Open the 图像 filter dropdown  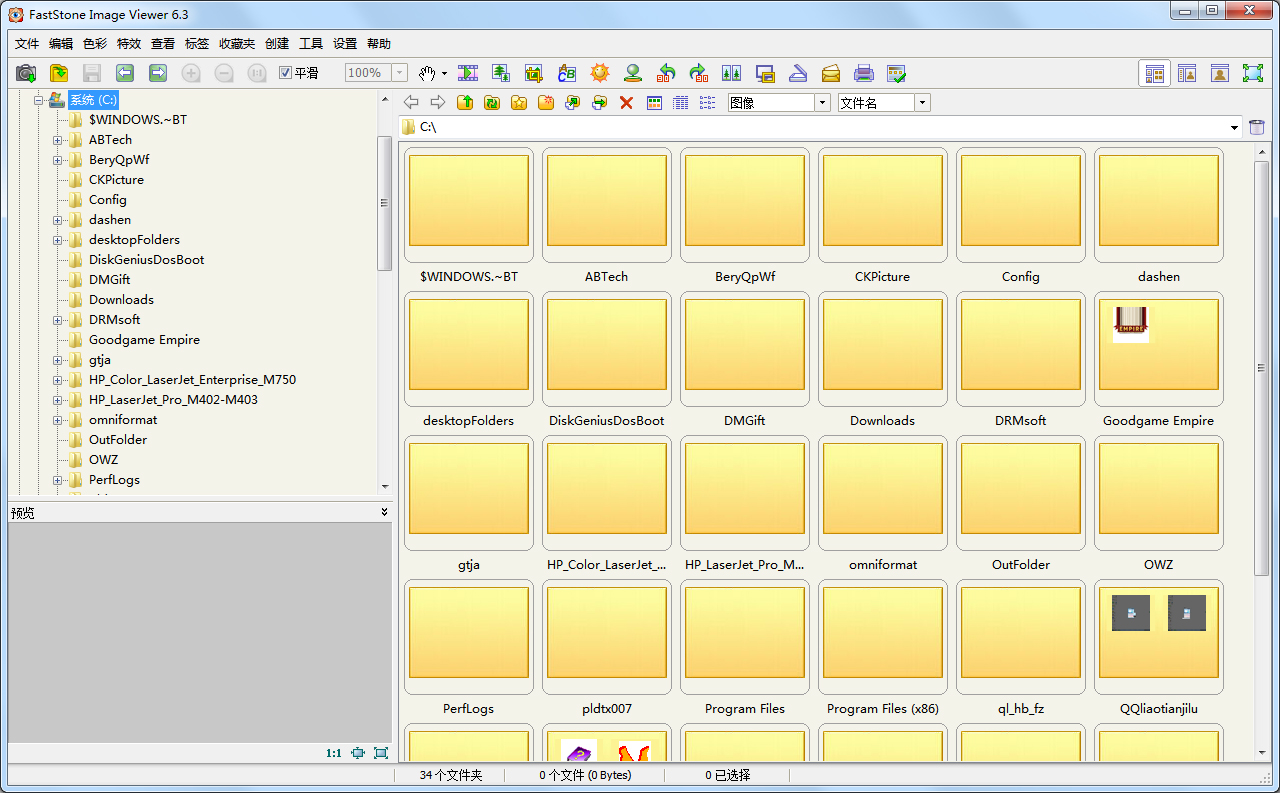point(823,102)
